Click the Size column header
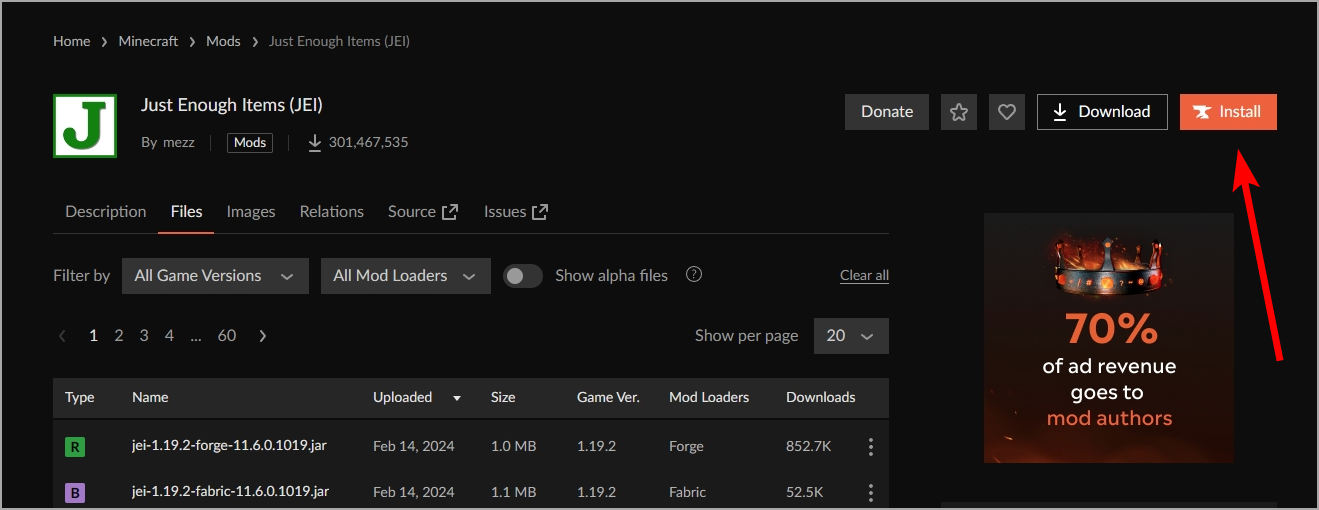Viewport: 1319px width, 510px height. (x=503, y=397)
